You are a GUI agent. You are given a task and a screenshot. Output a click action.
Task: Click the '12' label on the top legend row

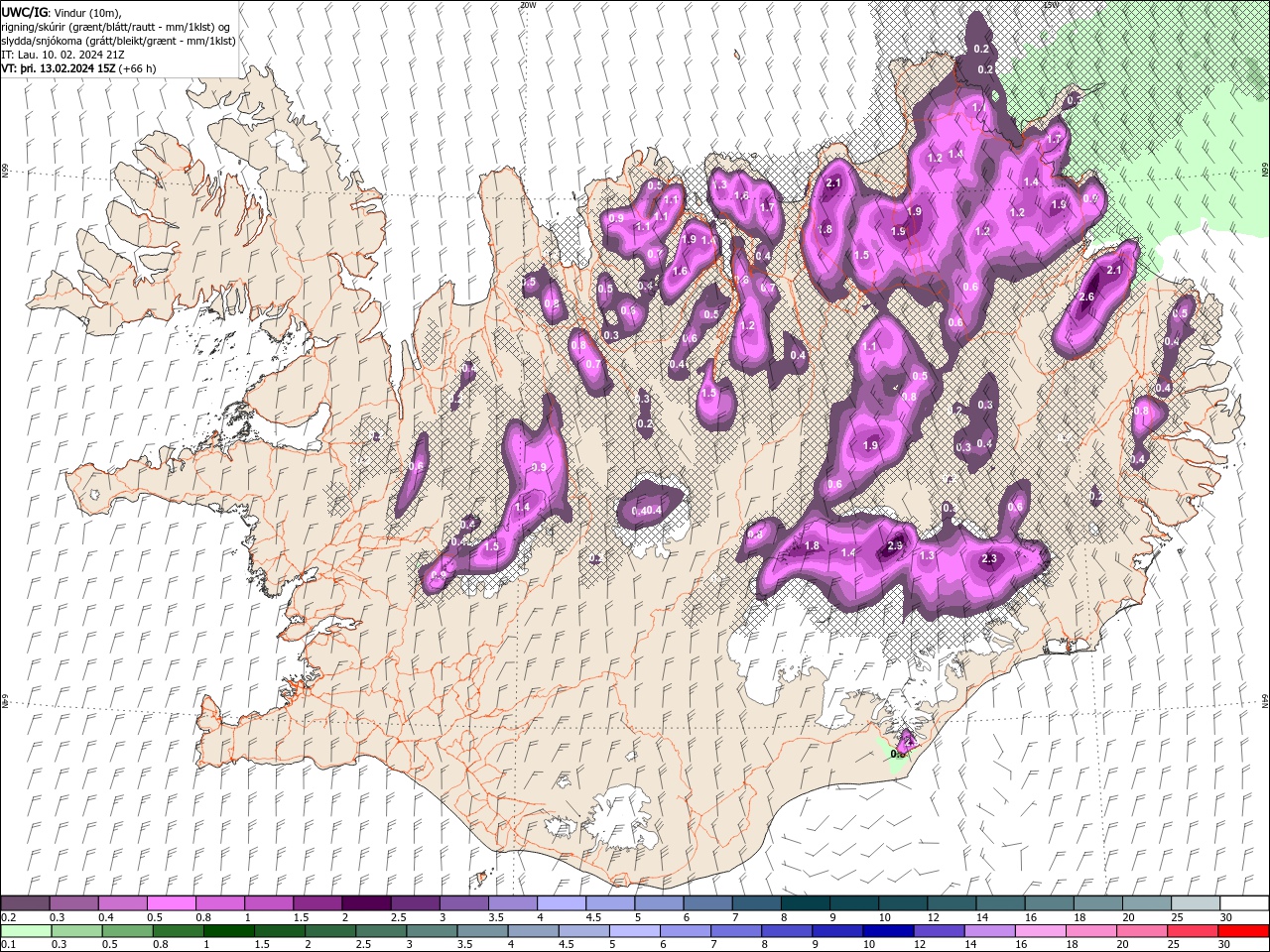tap(932, 917)
